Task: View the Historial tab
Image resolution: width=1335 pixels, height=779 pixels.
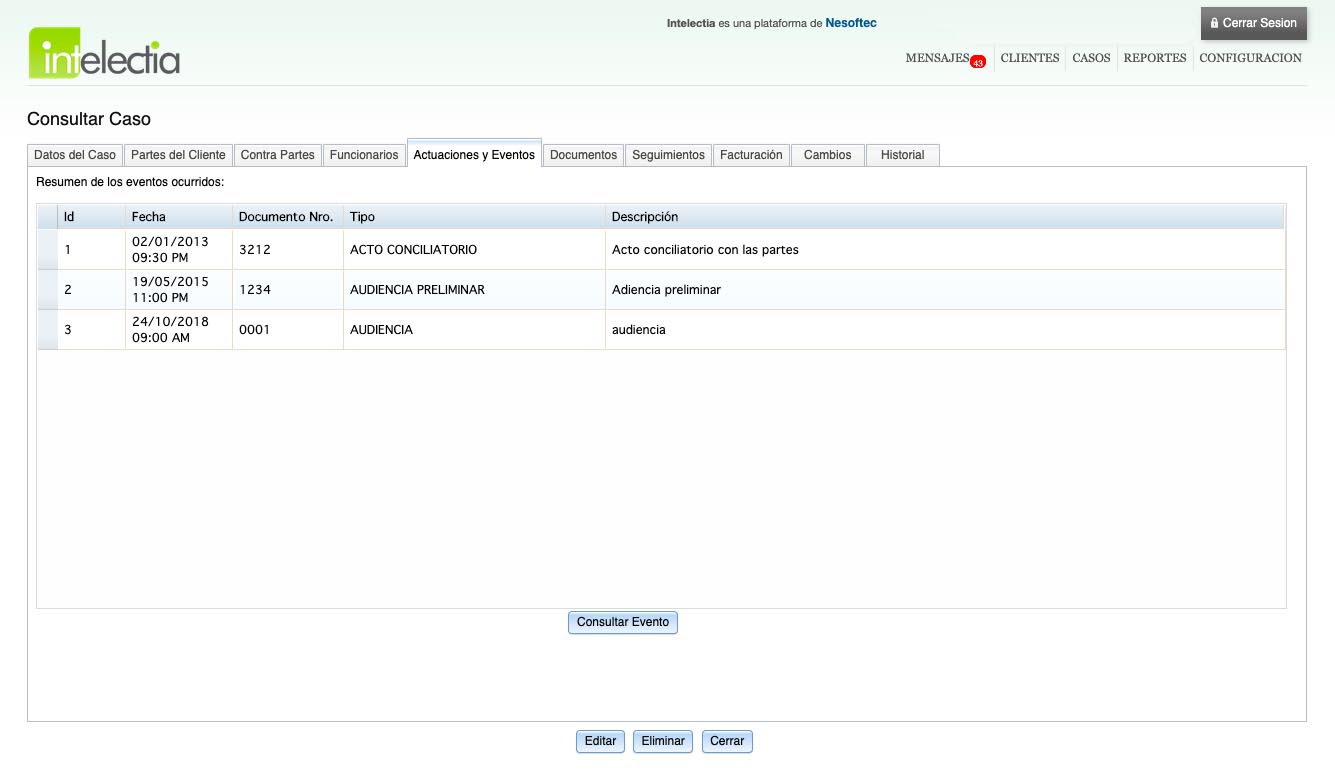Action: coord(902,155)
